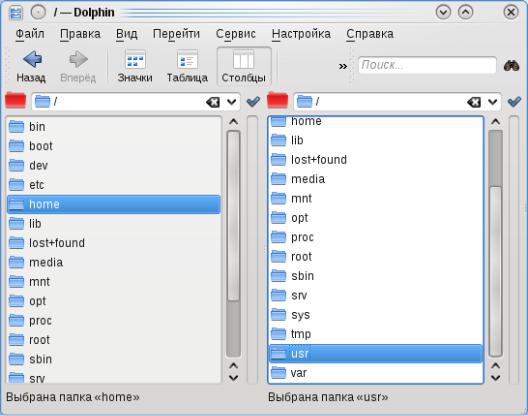Switch to Значки icons view
Viewport: 528px width, 416px height.
[135, 67]
